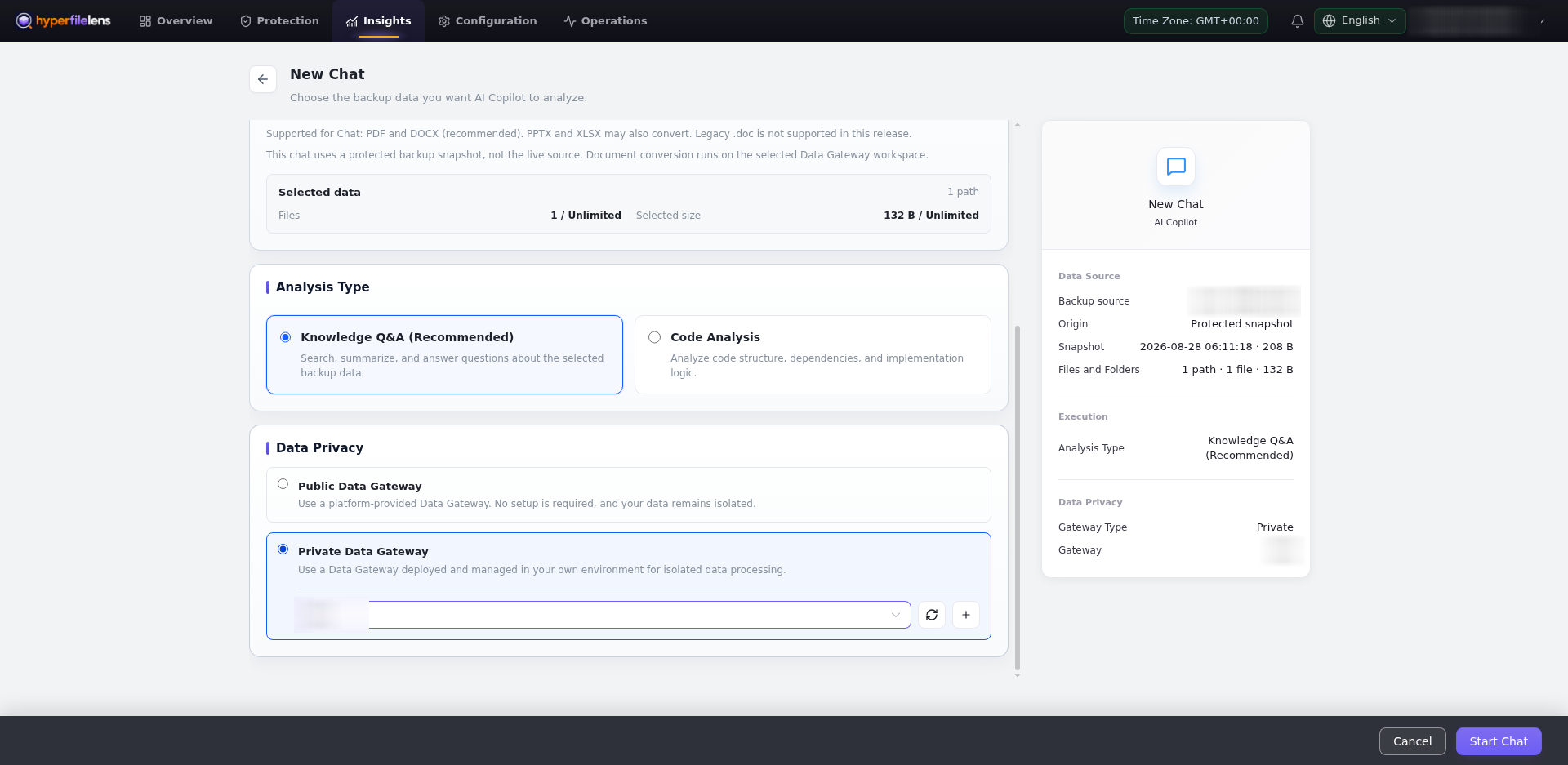Select the Knowledge Q&A (Recommended) radio
Viewport: 1568px width, 765px height.
pyautogui.click(x=285, y=337)
